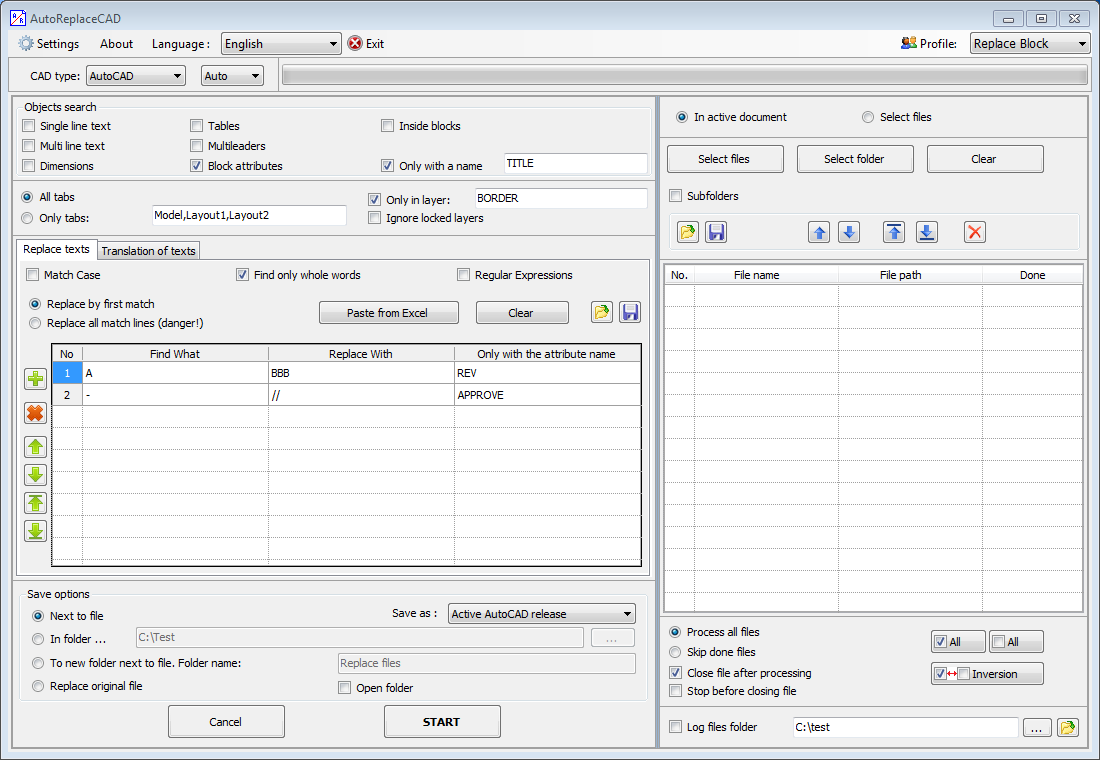This screenshot has height=760, width=1100.
Task: Click the AutoReplaceCAD title bar app icon
Action: [18, 18]
